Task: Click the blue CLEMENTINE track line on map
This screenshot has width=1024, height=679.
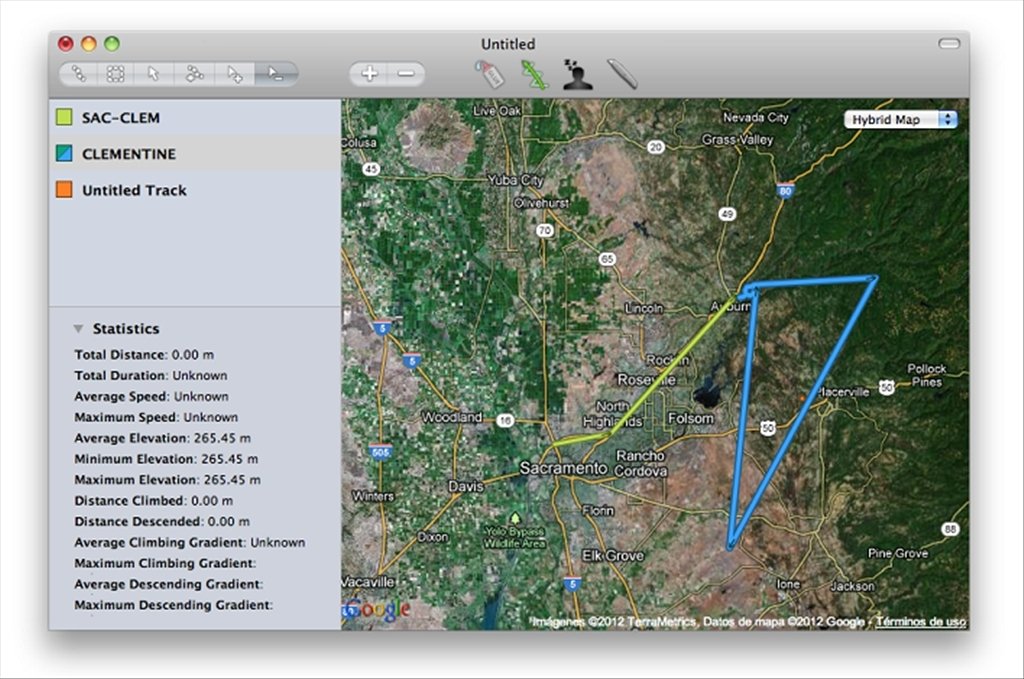Action: [x=802, y=414]
